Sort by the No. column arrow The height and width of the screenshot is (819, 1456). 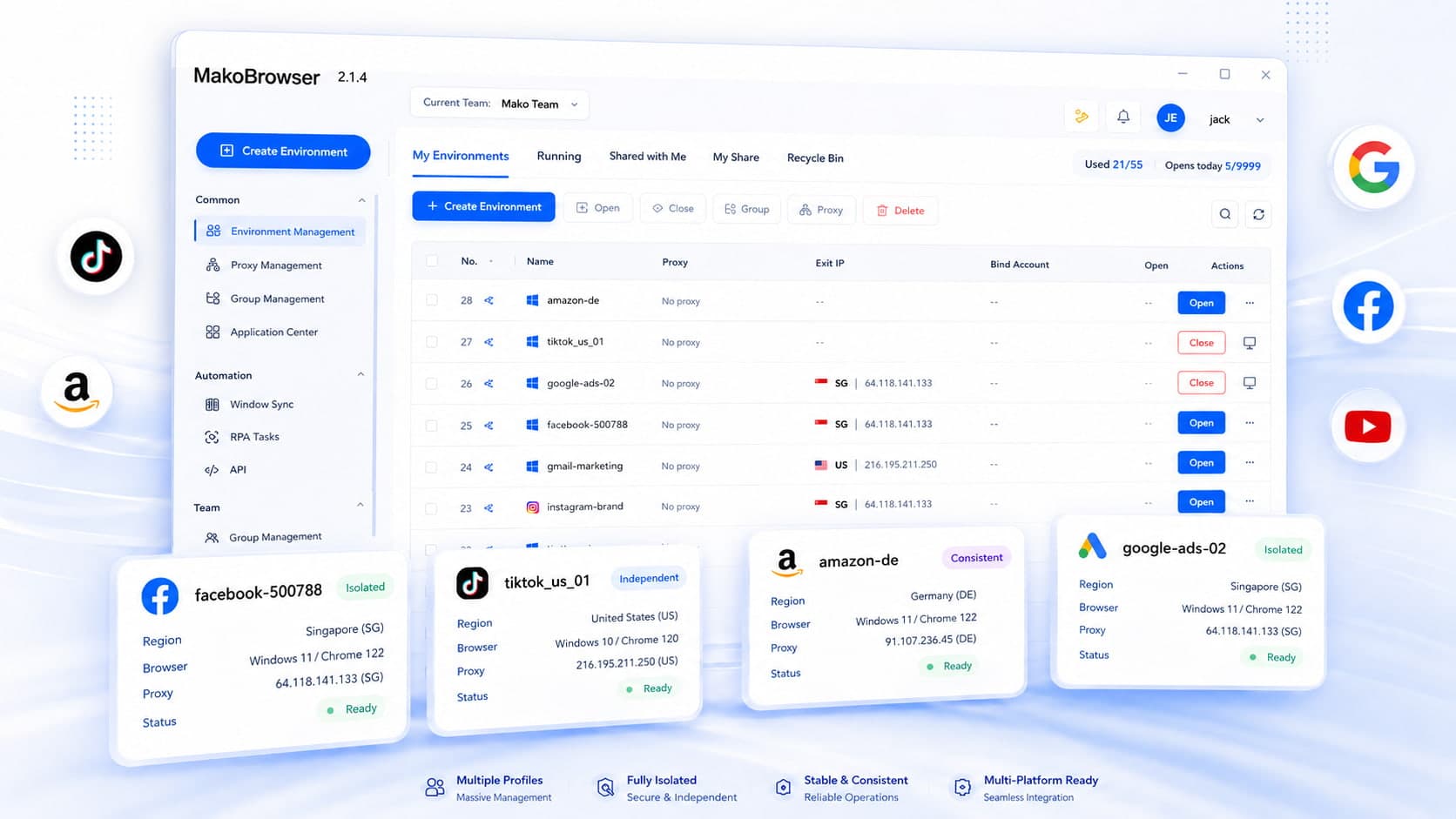click(x=491, y=262)
